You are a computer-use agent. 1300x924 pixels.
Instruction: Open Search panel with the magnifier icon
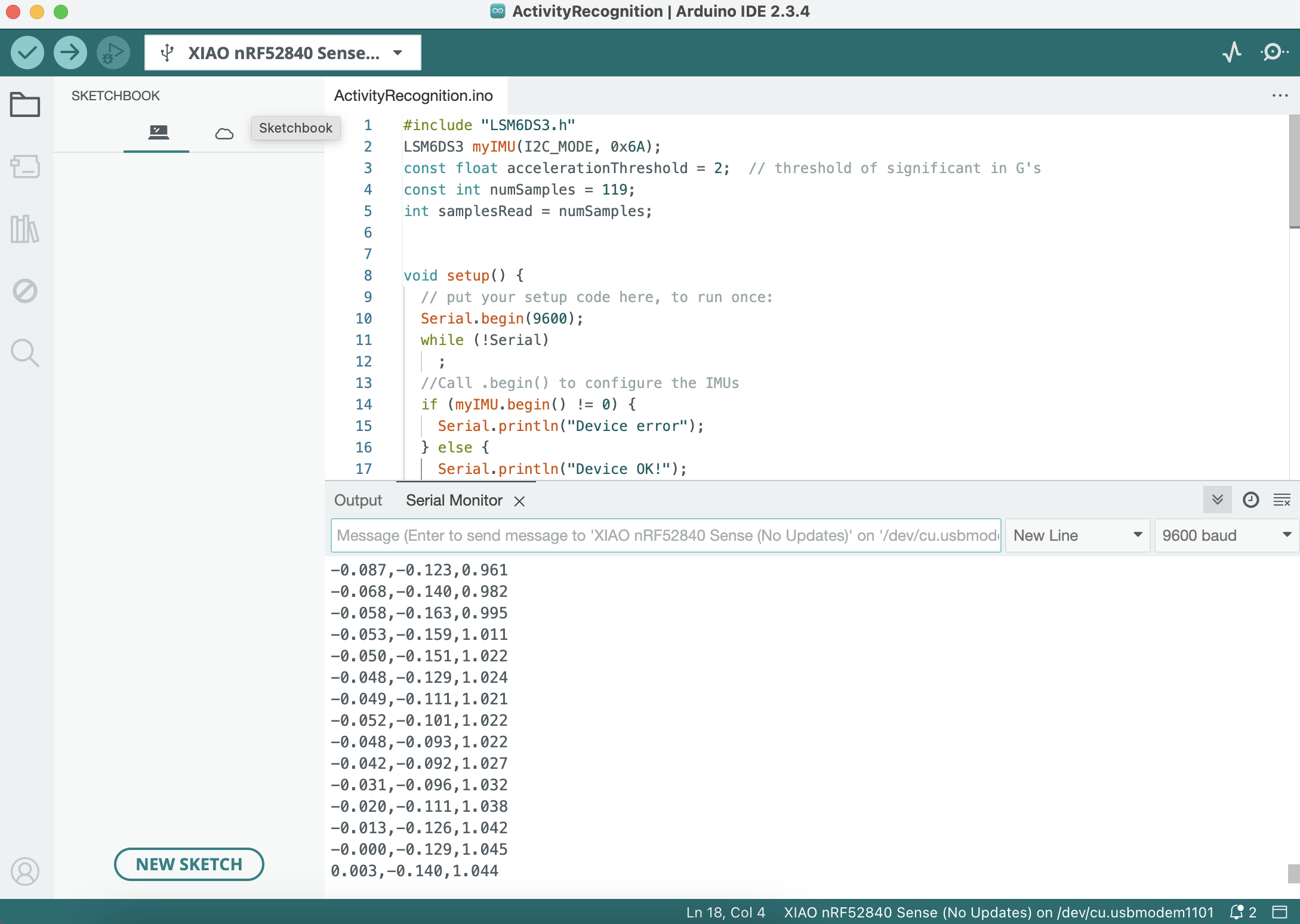click(25, 353)
